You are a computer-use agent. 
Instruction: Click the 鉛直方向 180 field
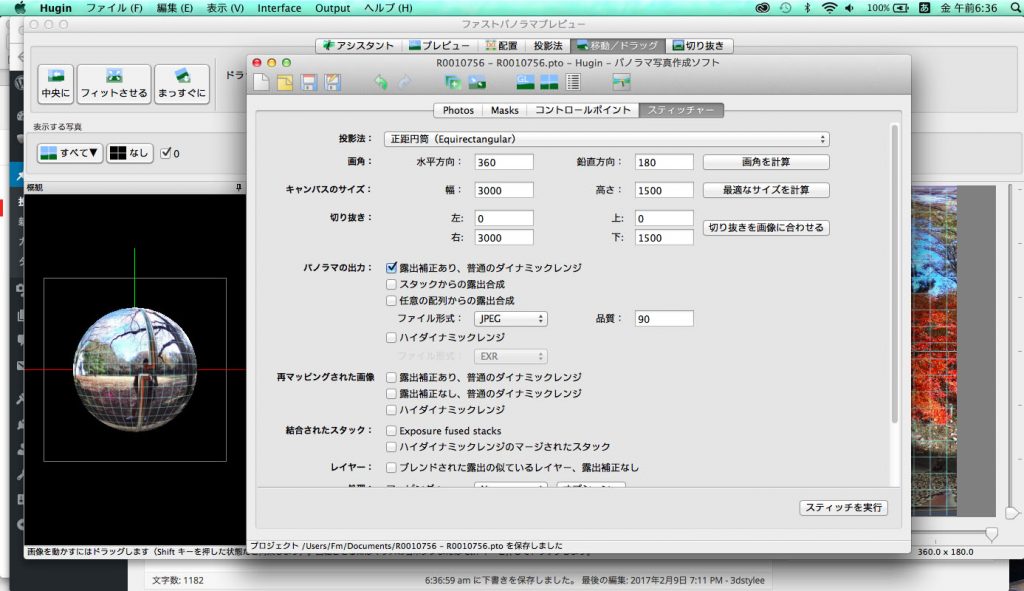pyautogui.click(x=664, y=162)
